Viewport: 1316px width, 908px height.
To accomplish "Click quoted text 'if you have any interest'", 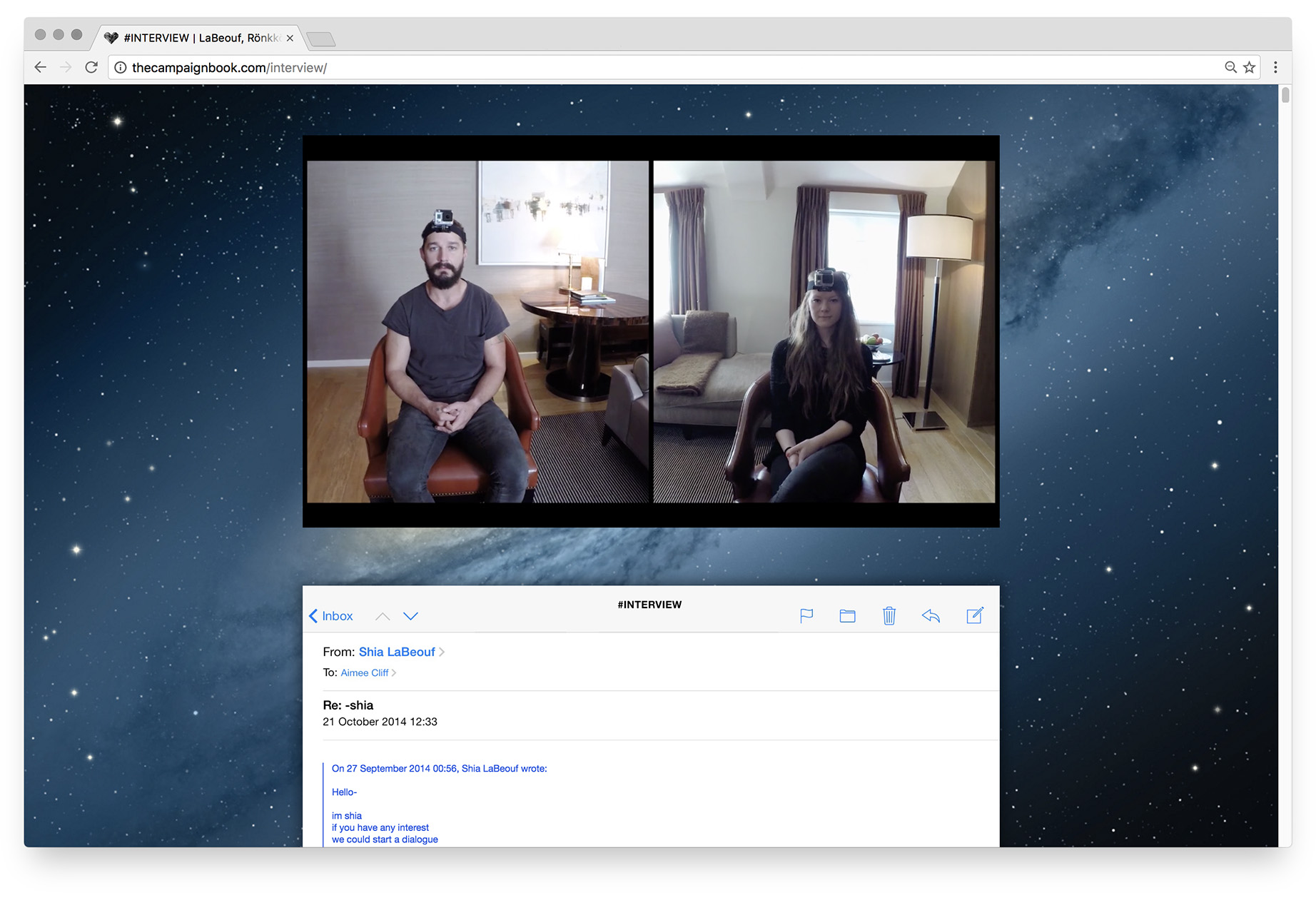I will point(380,828).
